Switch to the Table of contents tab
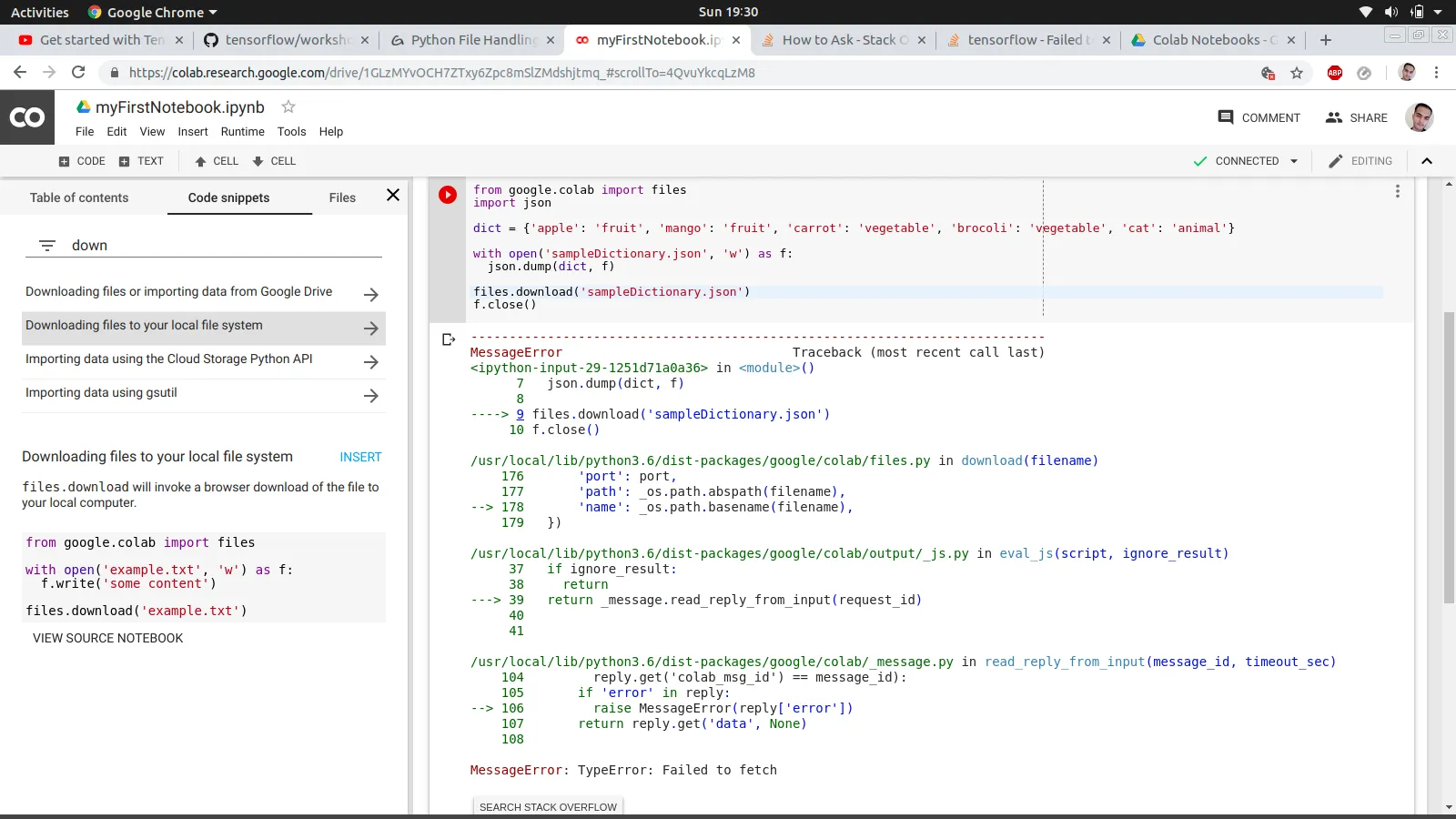Viewport: 1456px width, 819px height. point(79,197)
